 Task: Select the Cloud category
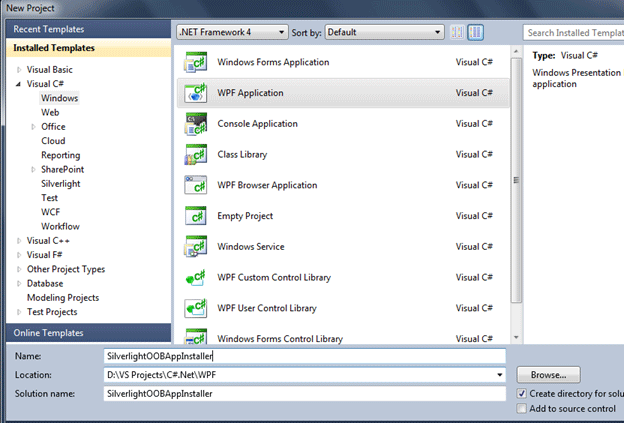(53, 141)
